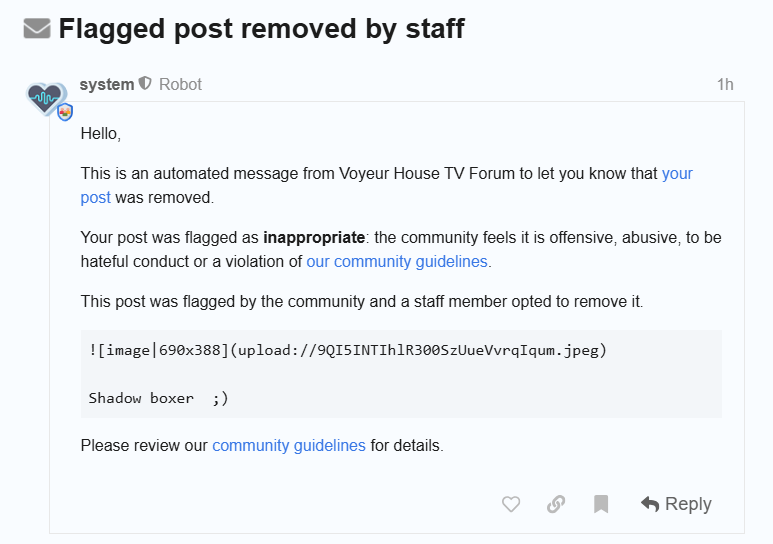The height and width of the screenshot is (544, 773).
Task: Click the small flair badge on the avatar
Action: tap(65, 112)
